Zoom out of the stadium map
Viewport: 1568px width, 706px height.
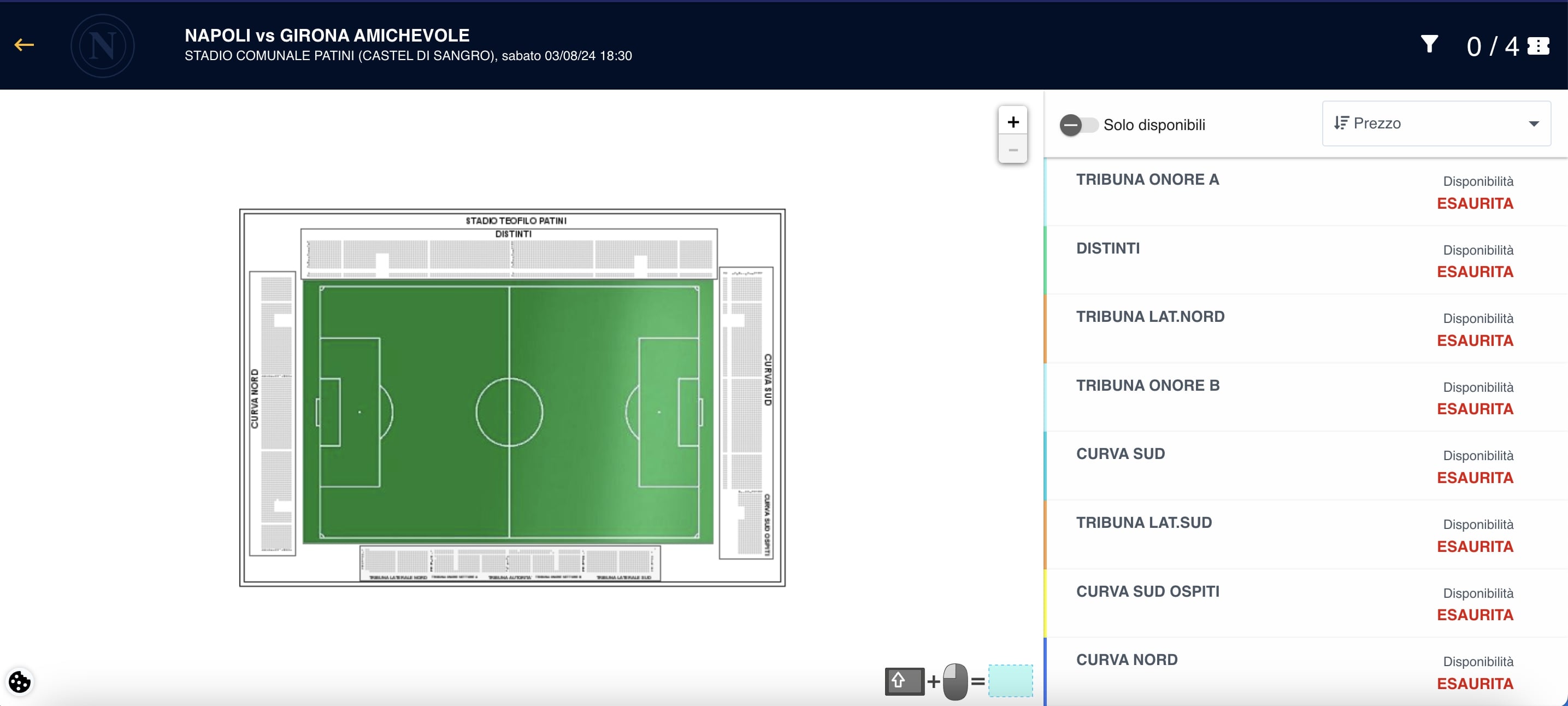(x=1013, y=150)
